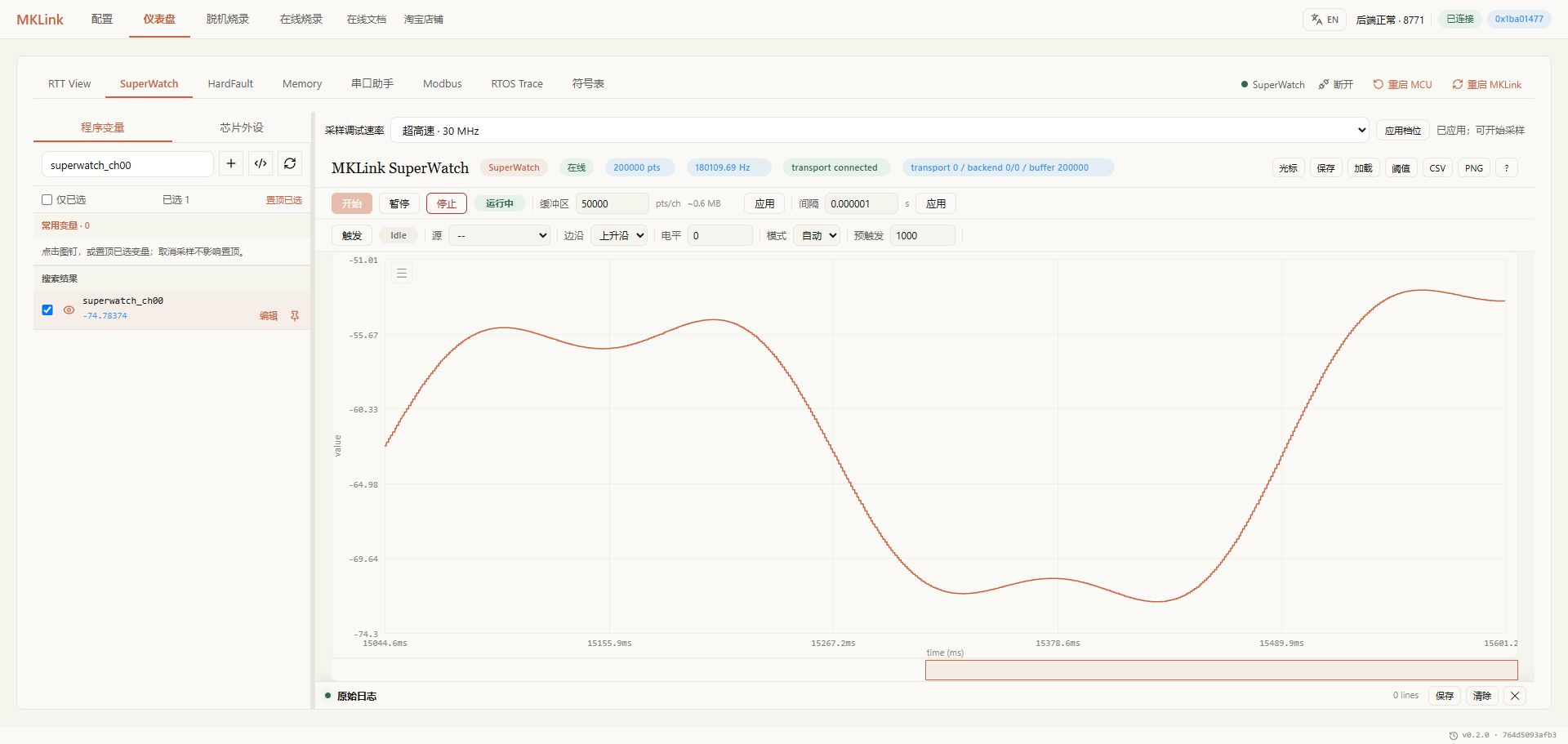
Task: Select the 芯片外设 tab
Action: coord(242,127)
